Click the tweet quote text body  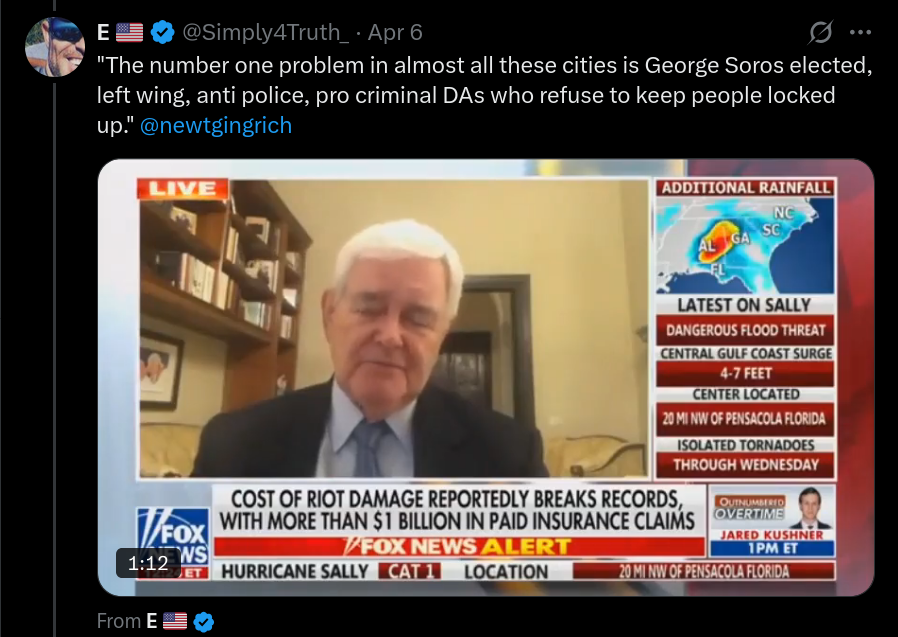pyautogui.click(x=485, y=95)
